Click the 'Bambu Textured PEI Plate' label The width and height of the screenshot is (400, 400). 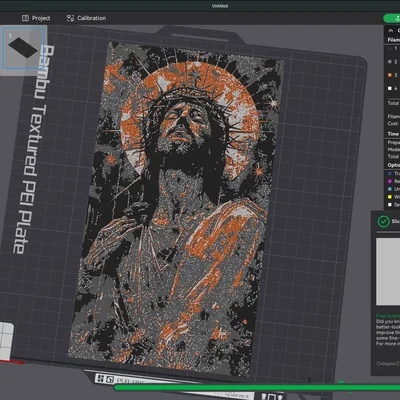click(x=33, y=149)
